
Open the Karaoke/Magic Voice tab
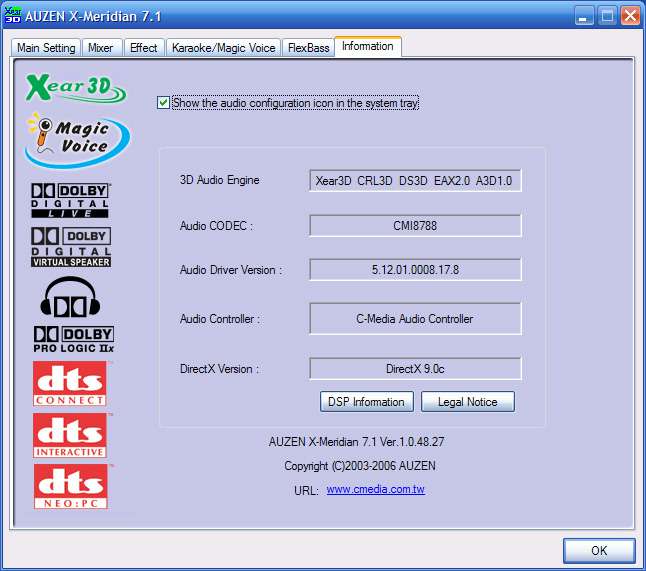(223, 48)
